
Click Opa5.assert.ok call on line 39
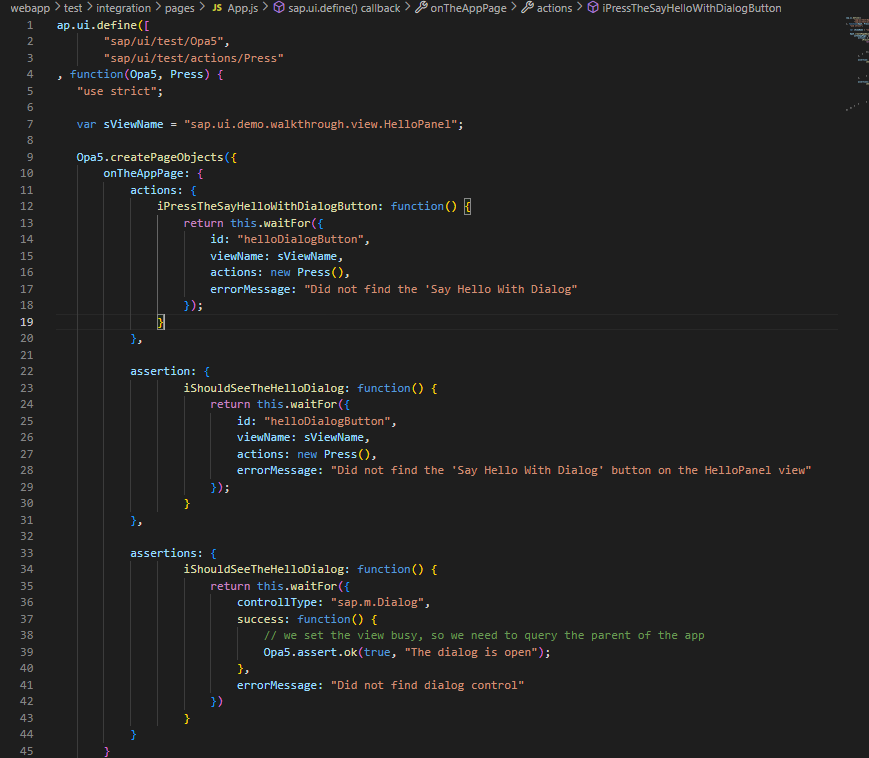click(310, 652)
